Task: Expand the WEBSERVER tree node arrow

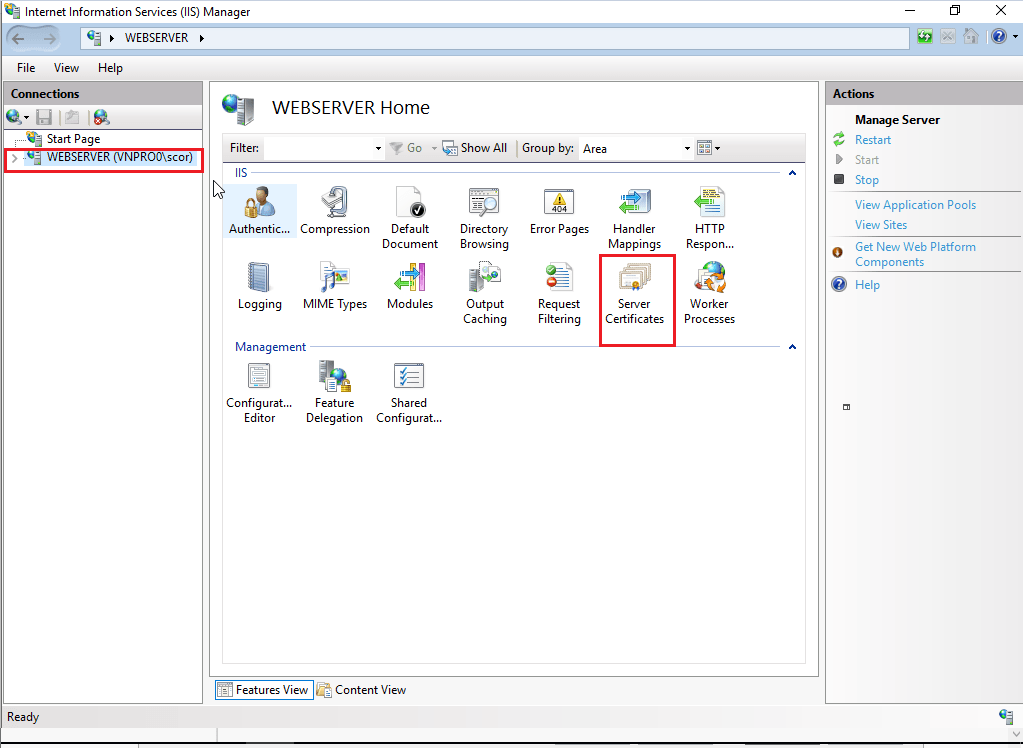Action: (x=14, y=157)
